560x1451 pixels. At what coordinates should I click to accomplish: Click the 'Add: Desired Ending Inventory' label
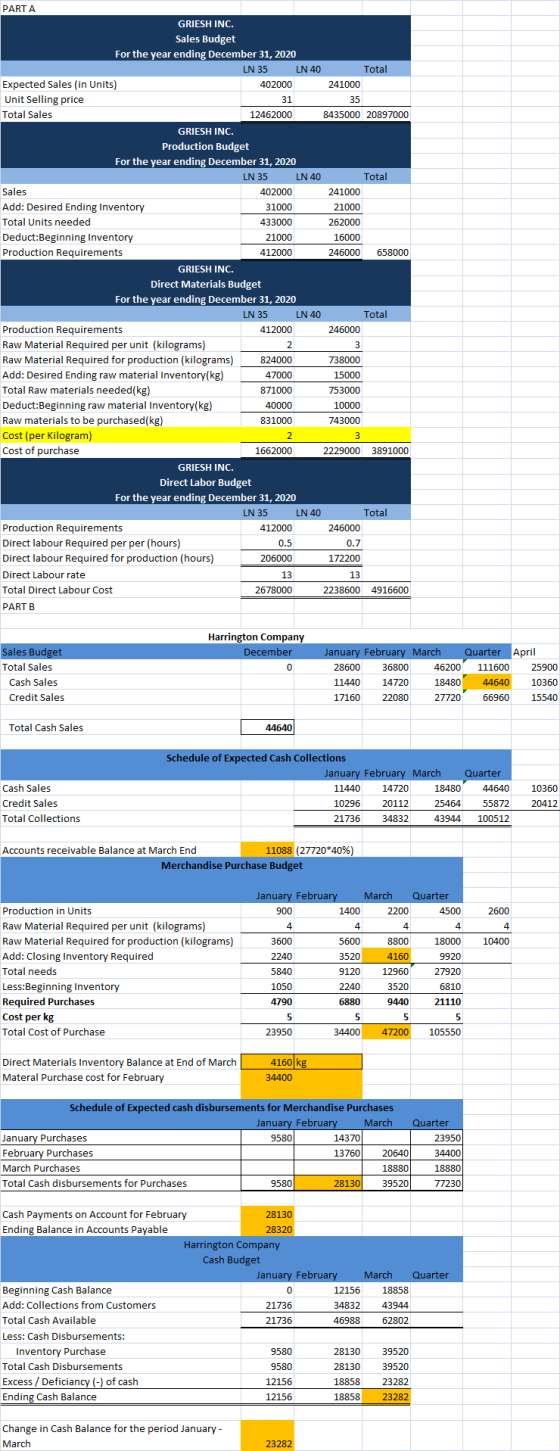pos(74,206)
